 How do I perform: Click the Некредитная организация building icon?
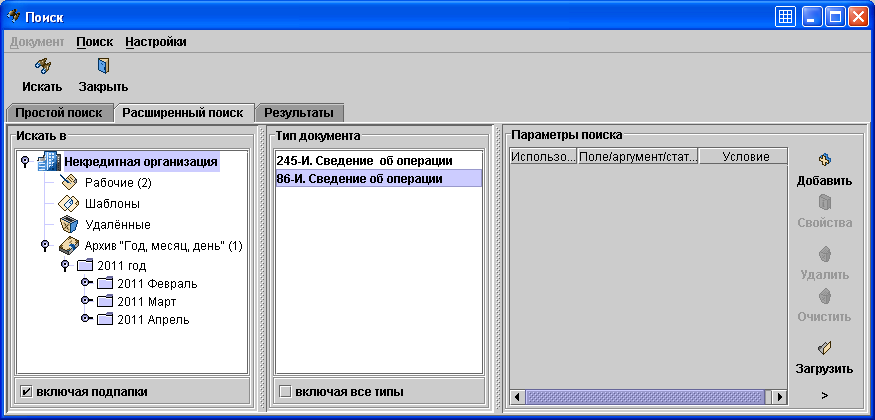49,162
